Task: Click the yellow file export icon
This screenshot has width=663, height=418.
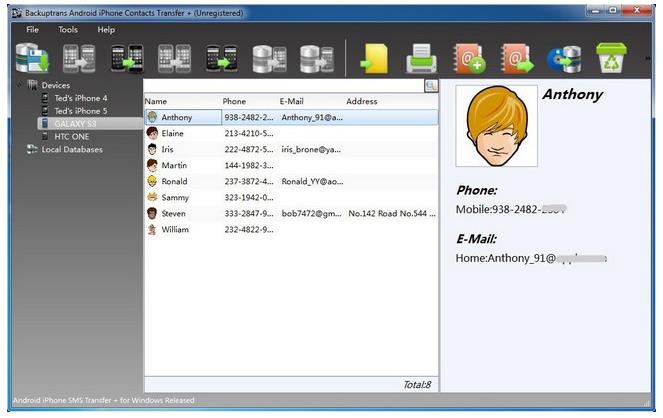Action: (x=375, y=59)
